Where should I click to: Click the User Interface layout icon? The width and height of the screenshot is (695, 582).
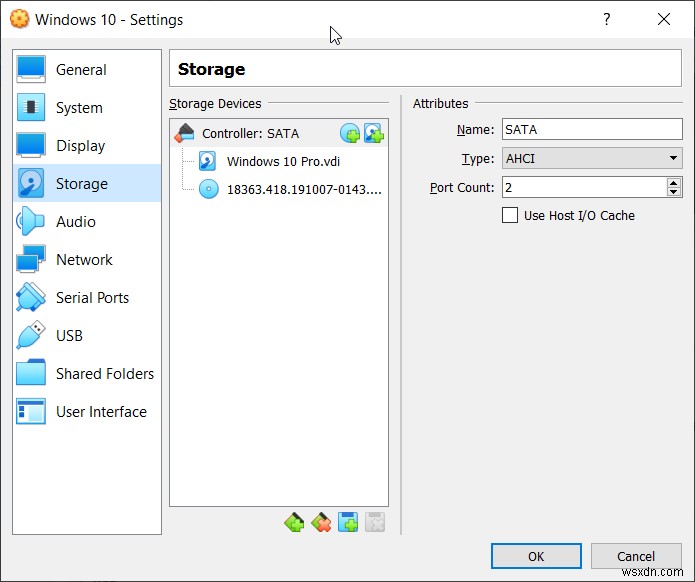[x=31, y=411]
